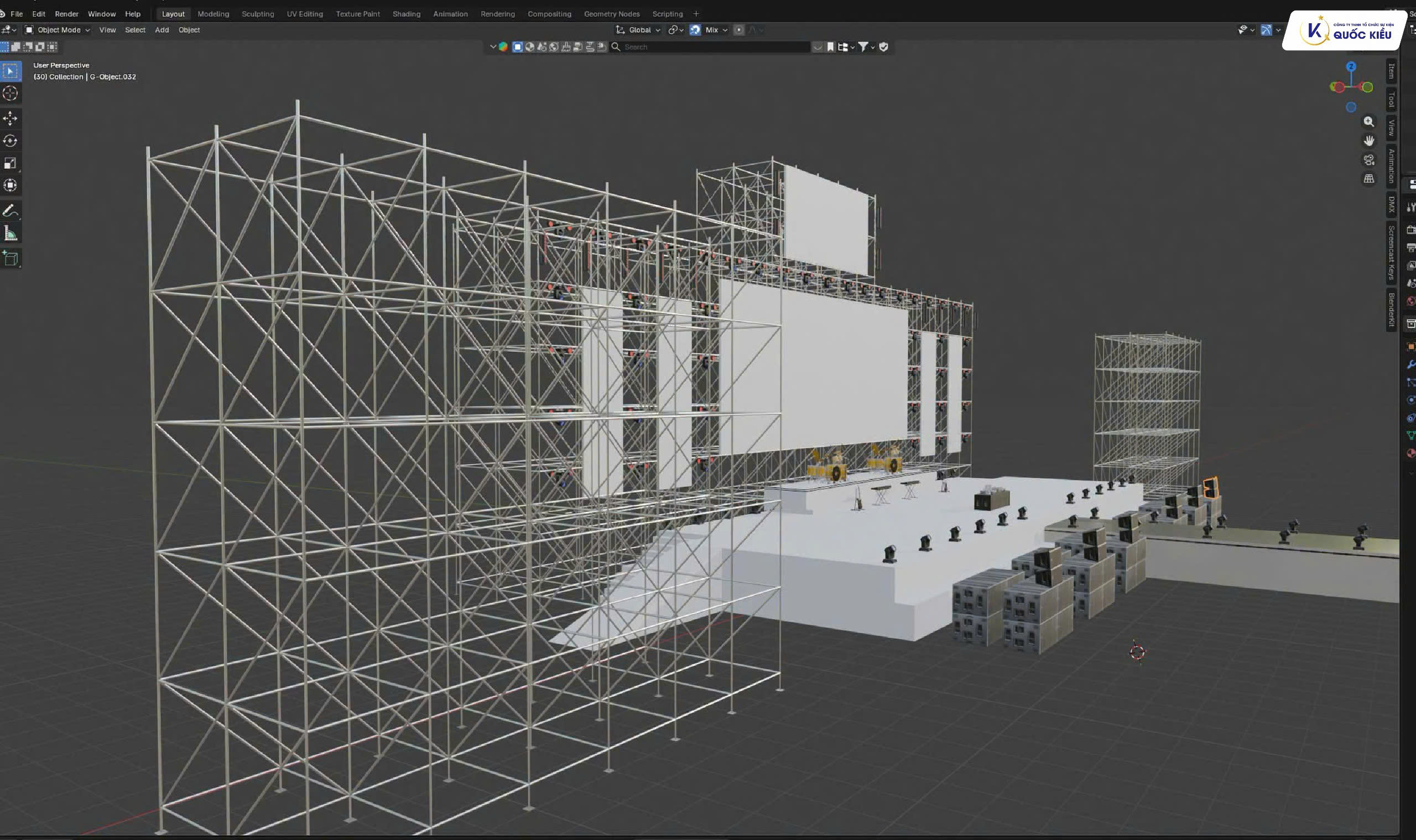
Task: Select the Cursor tool in toolbar
Action: point(10,93)
